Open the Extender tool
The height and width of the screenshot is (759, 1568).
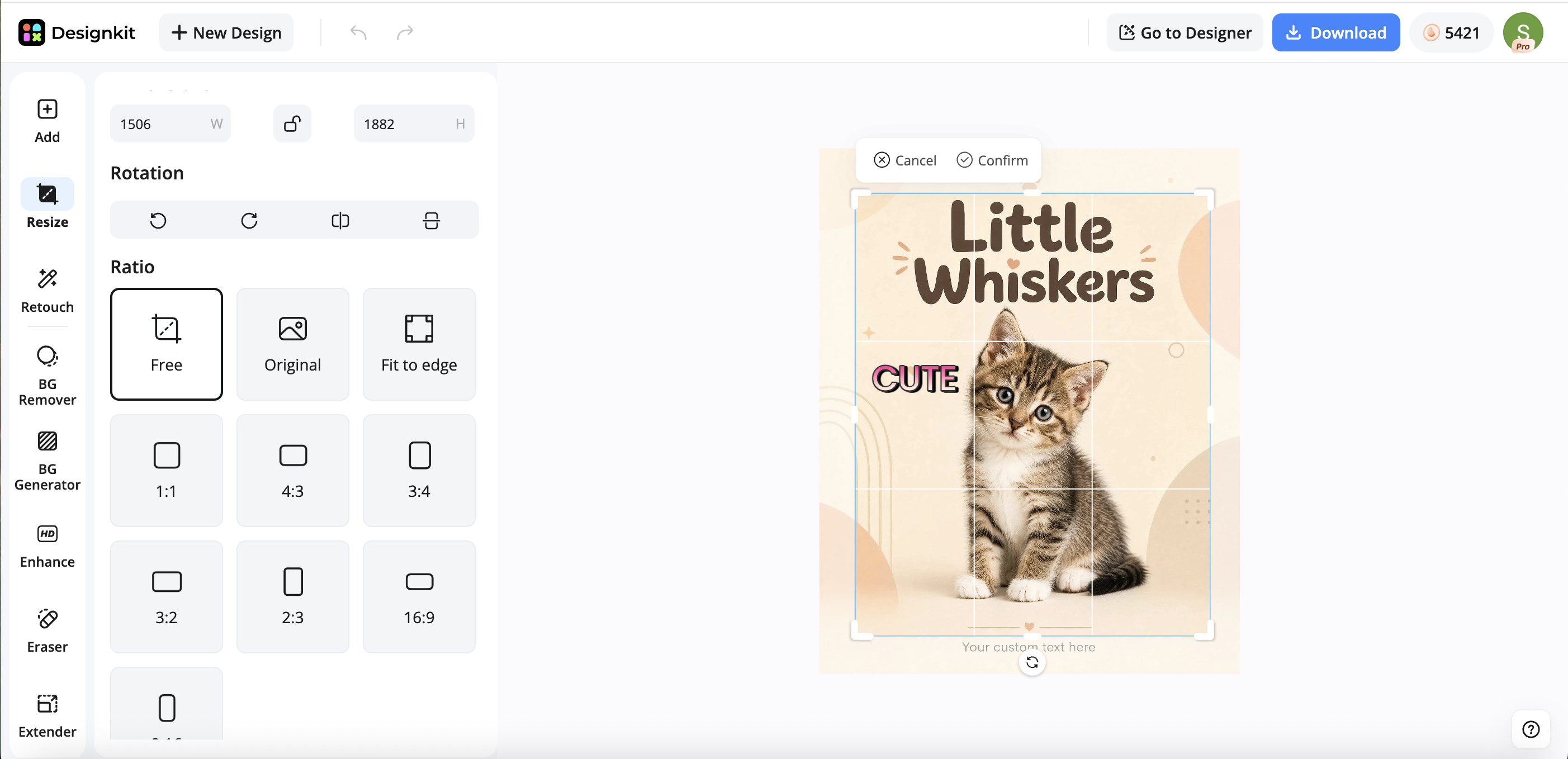coord(48,715)
